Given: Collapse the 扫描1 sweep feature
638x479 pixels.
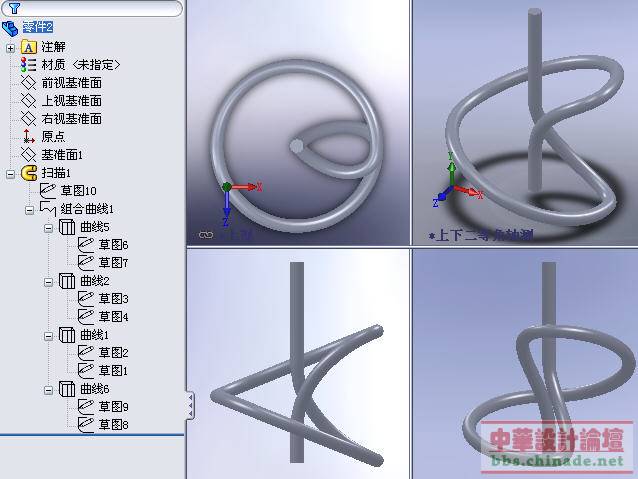Looking at the screenshot, I should tap(10, 174).
